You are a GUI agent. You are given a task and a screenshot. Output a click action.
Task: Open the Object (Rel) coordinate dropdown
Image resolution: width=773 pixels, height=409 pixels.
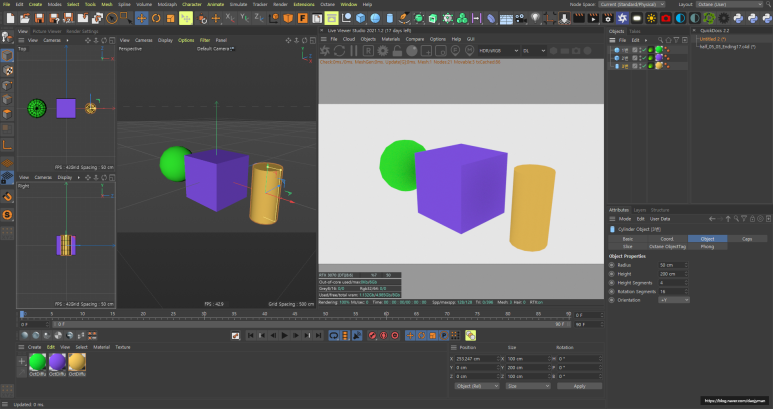[x=477, y=386]
